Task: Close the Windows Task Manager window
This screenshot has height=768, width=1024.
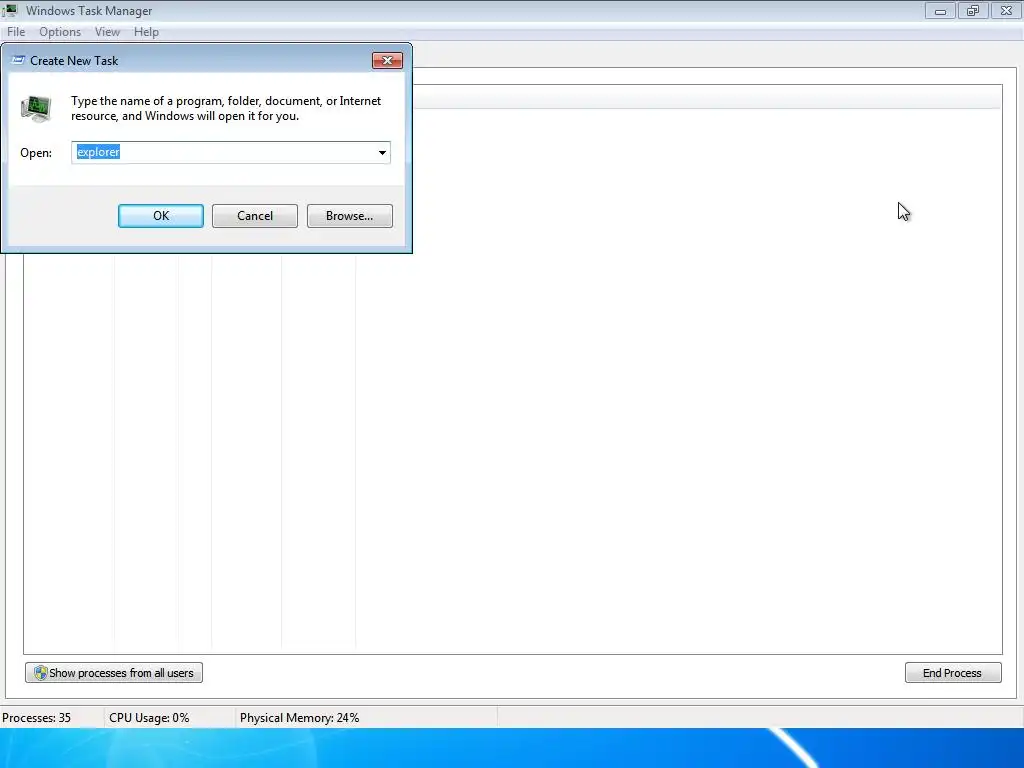Action: point(1006,11)
